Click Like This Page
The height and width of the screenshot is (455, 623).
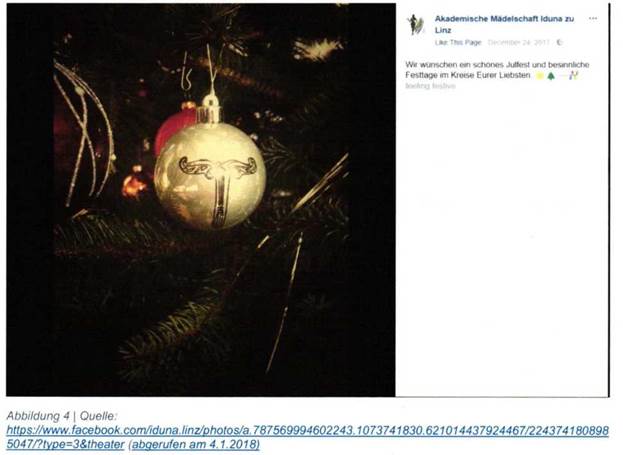pyautogui.click(x=458, y=43)
